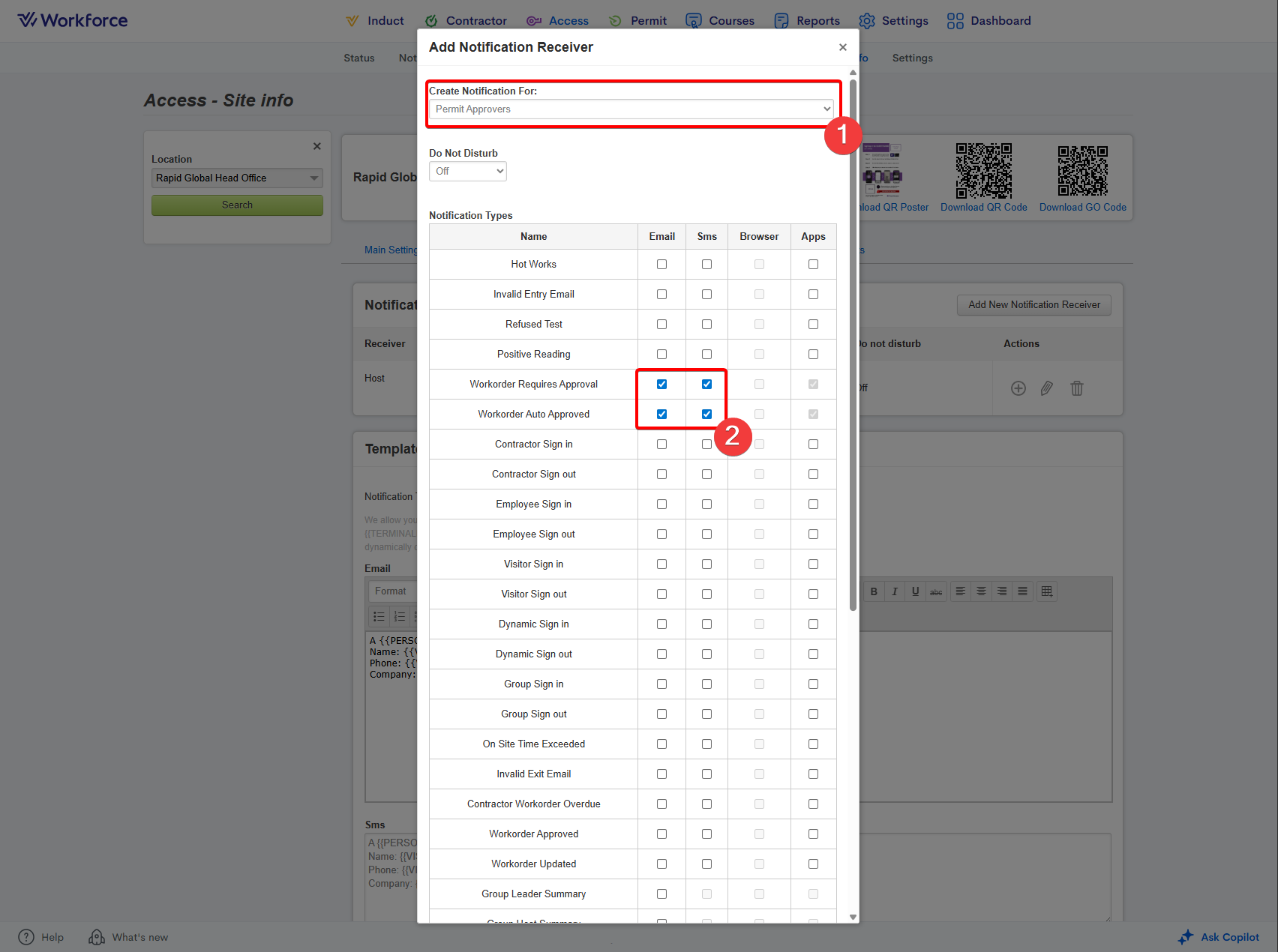This screenshot has height=952, width=1278.
Task: Click the Help question mark icon
Action: tap(26, 937)
